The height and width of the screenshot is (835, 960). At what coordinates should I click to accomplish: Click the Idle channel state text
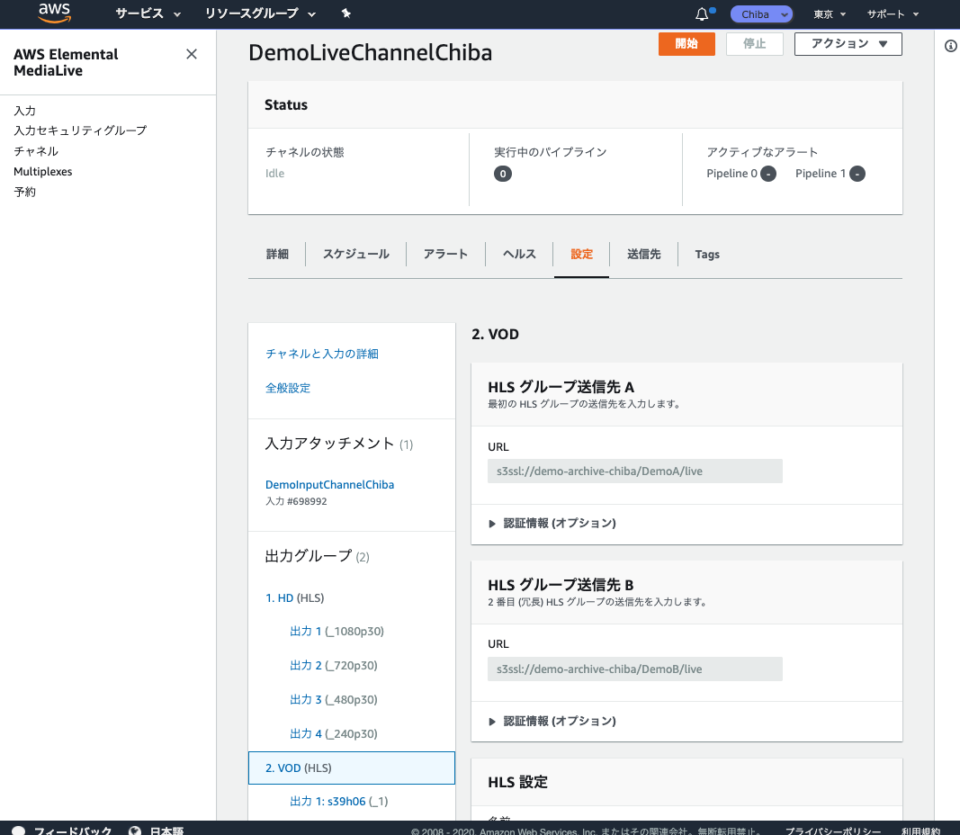coord(275,174)
